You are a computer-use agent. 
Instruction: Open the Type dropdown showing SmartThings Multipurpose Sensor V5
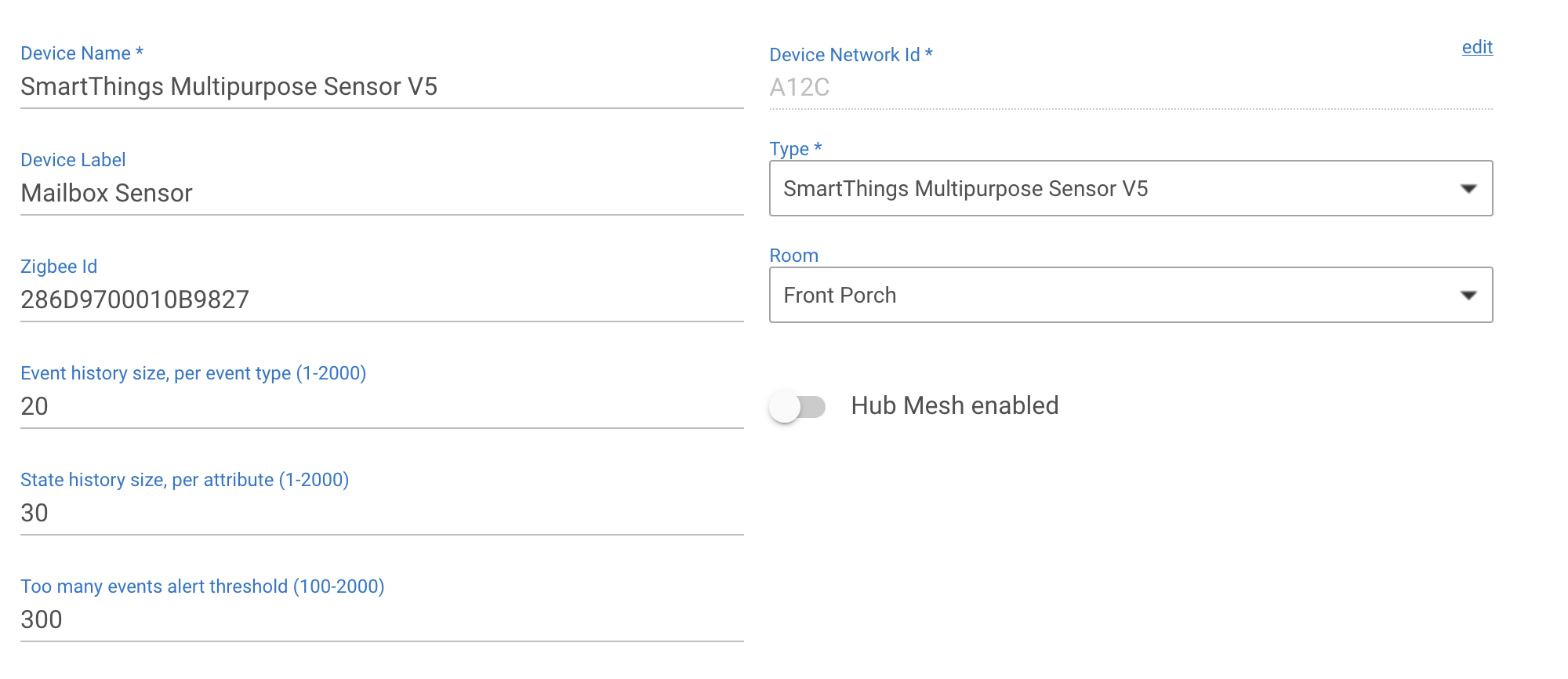(1131, 188)
